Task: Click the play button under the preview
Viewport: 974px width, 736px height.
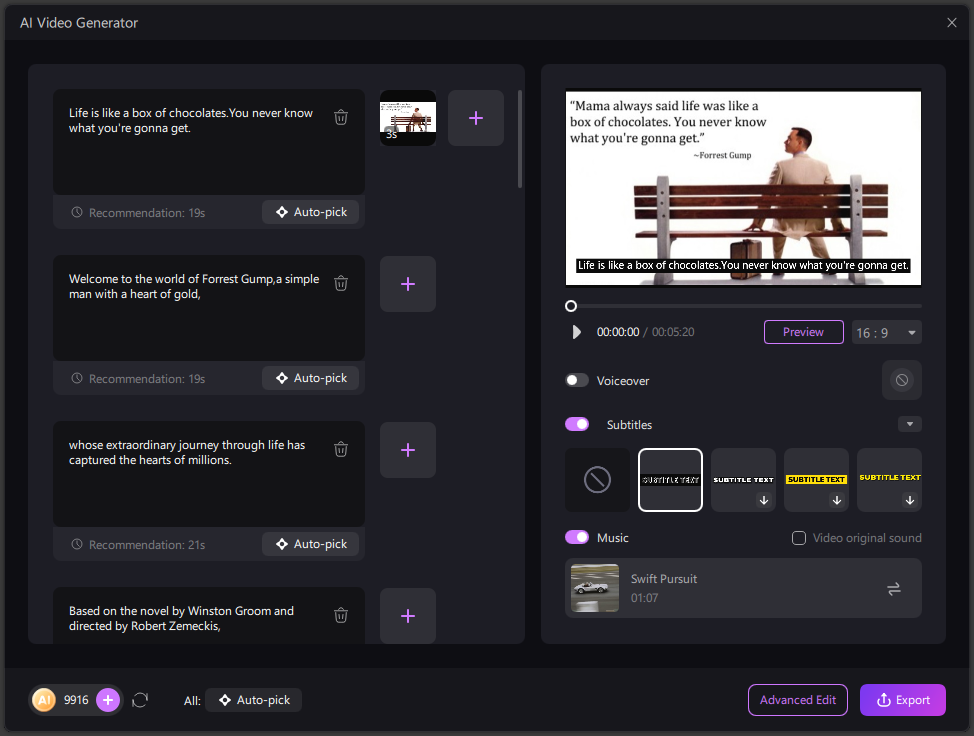Action: 576,332
